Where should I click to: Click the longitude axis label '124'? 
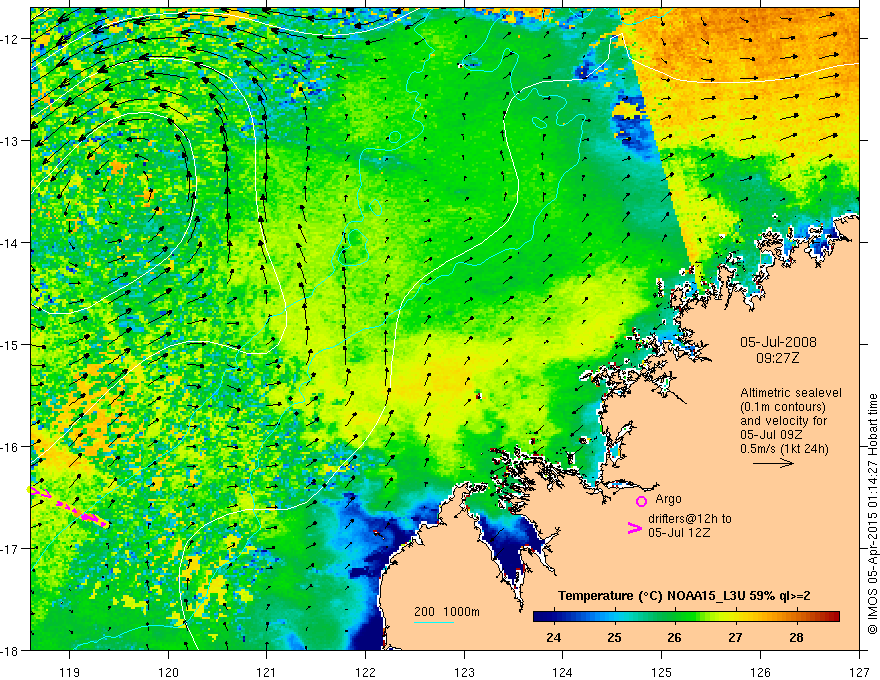coord(563,672)
